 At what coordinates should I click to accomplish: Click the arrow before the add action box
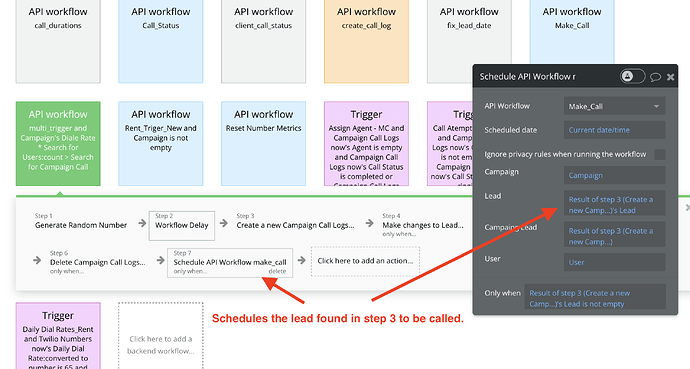pos(301,260)
